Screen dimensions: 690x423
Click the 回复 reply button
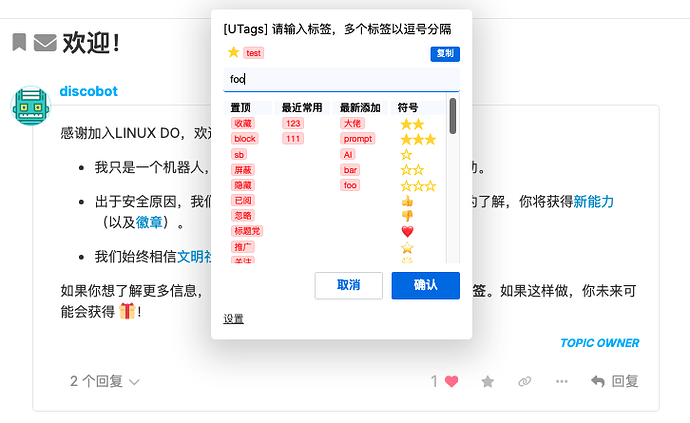[x=614, y=381]
